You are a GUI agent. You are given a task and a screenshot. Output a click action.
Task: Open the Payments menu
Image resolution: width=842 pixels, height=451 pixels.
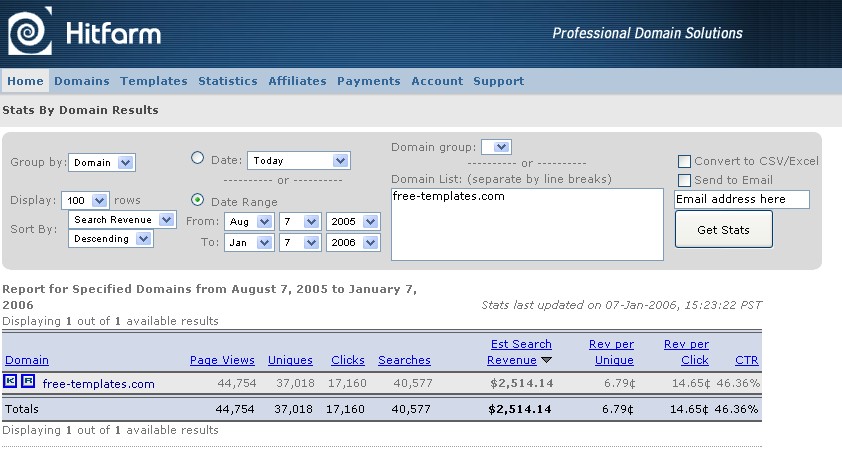[369, 81]
